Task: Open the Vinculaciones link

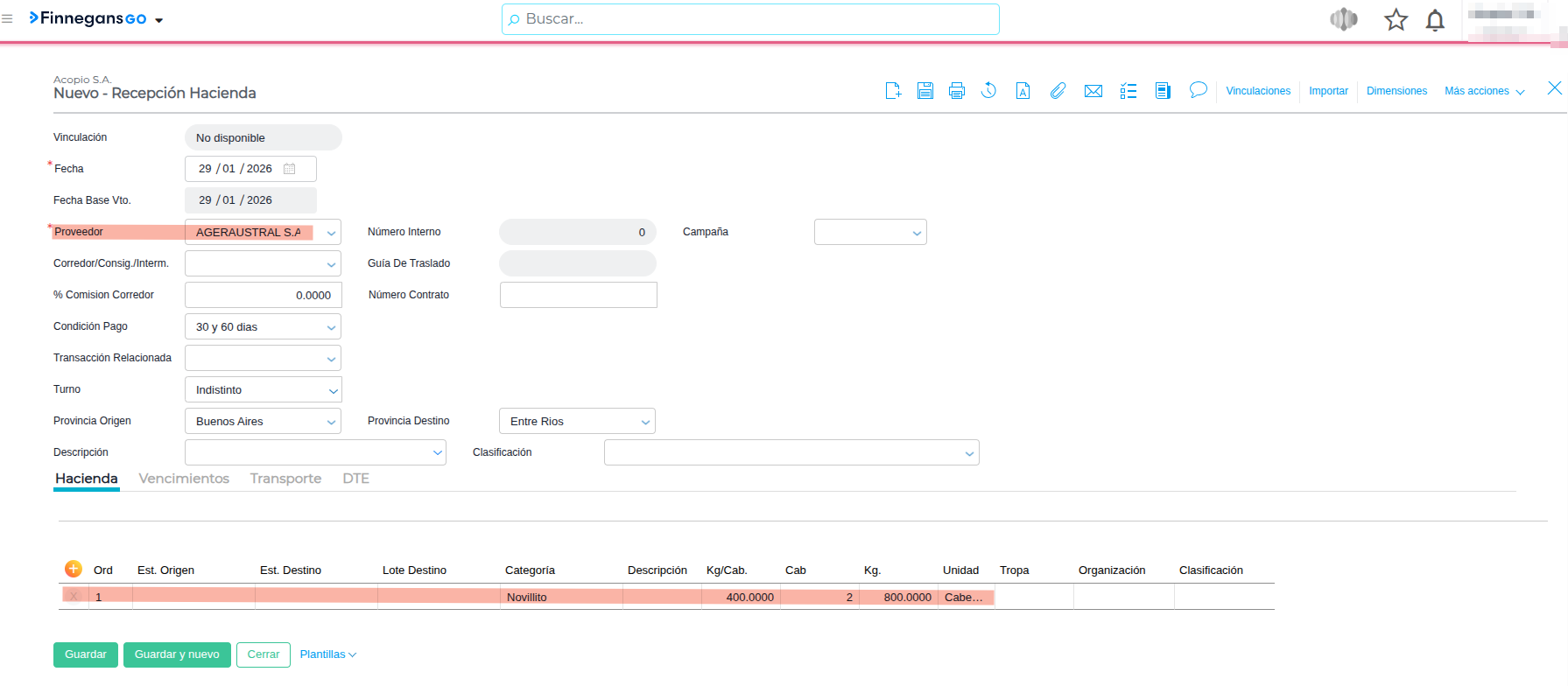Action: point(1257,91)
